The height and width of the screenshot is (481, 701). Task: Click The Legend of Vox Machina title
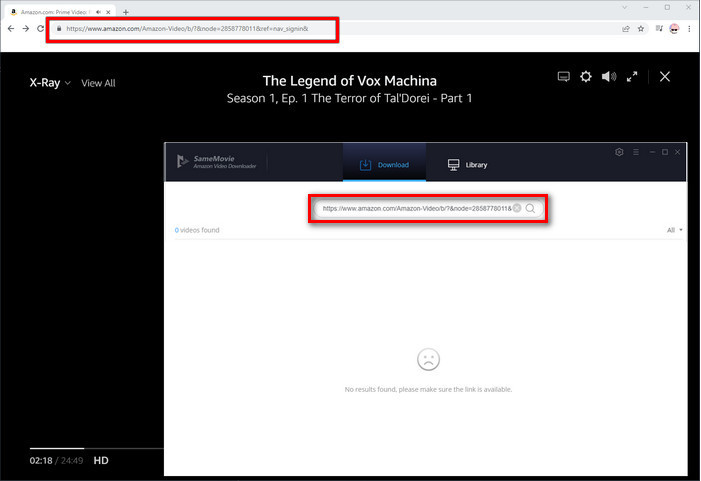pyautogui.click(x=350, y=81)
